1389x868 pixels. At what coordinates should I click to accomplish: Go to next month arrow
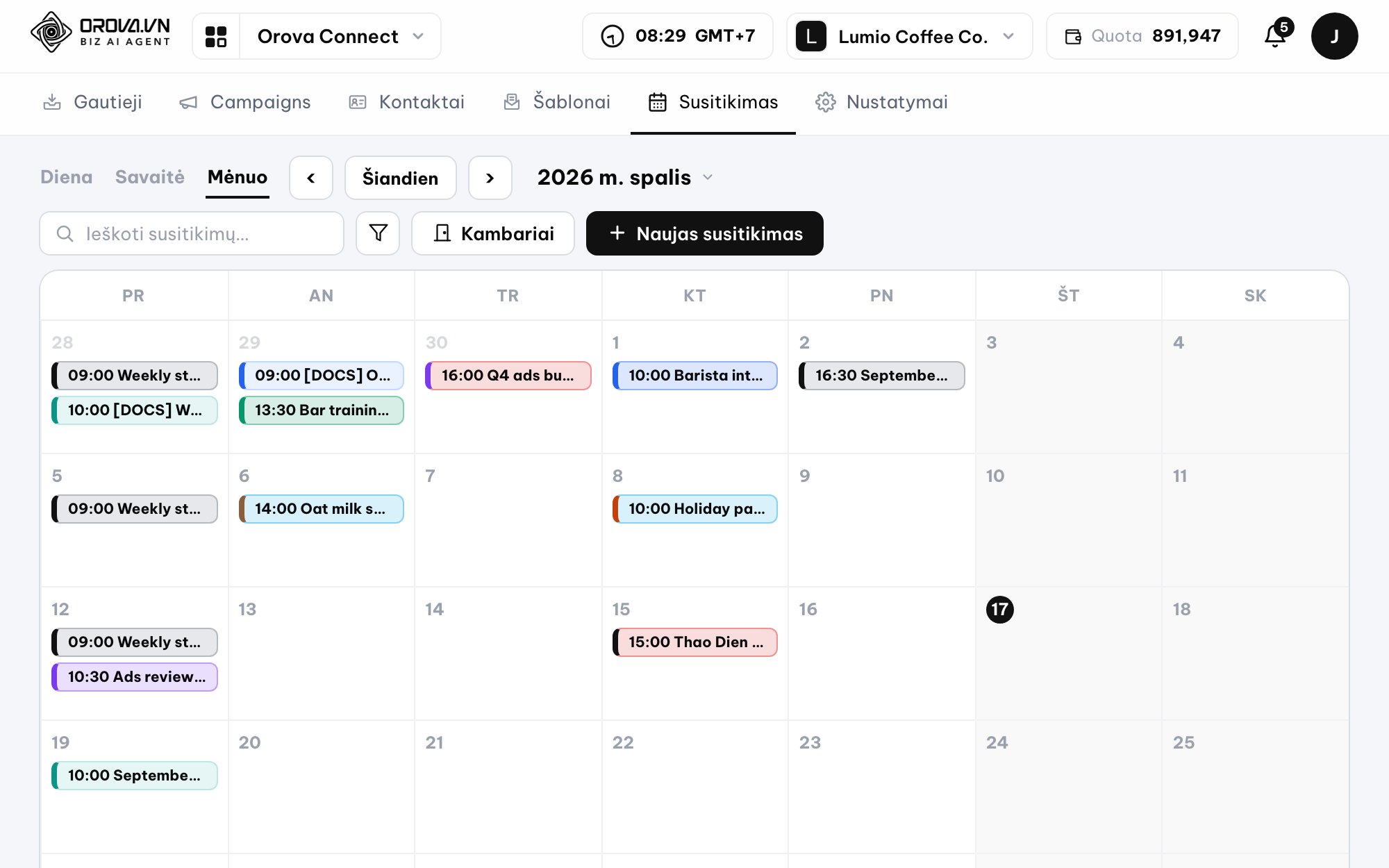point(490,178)
